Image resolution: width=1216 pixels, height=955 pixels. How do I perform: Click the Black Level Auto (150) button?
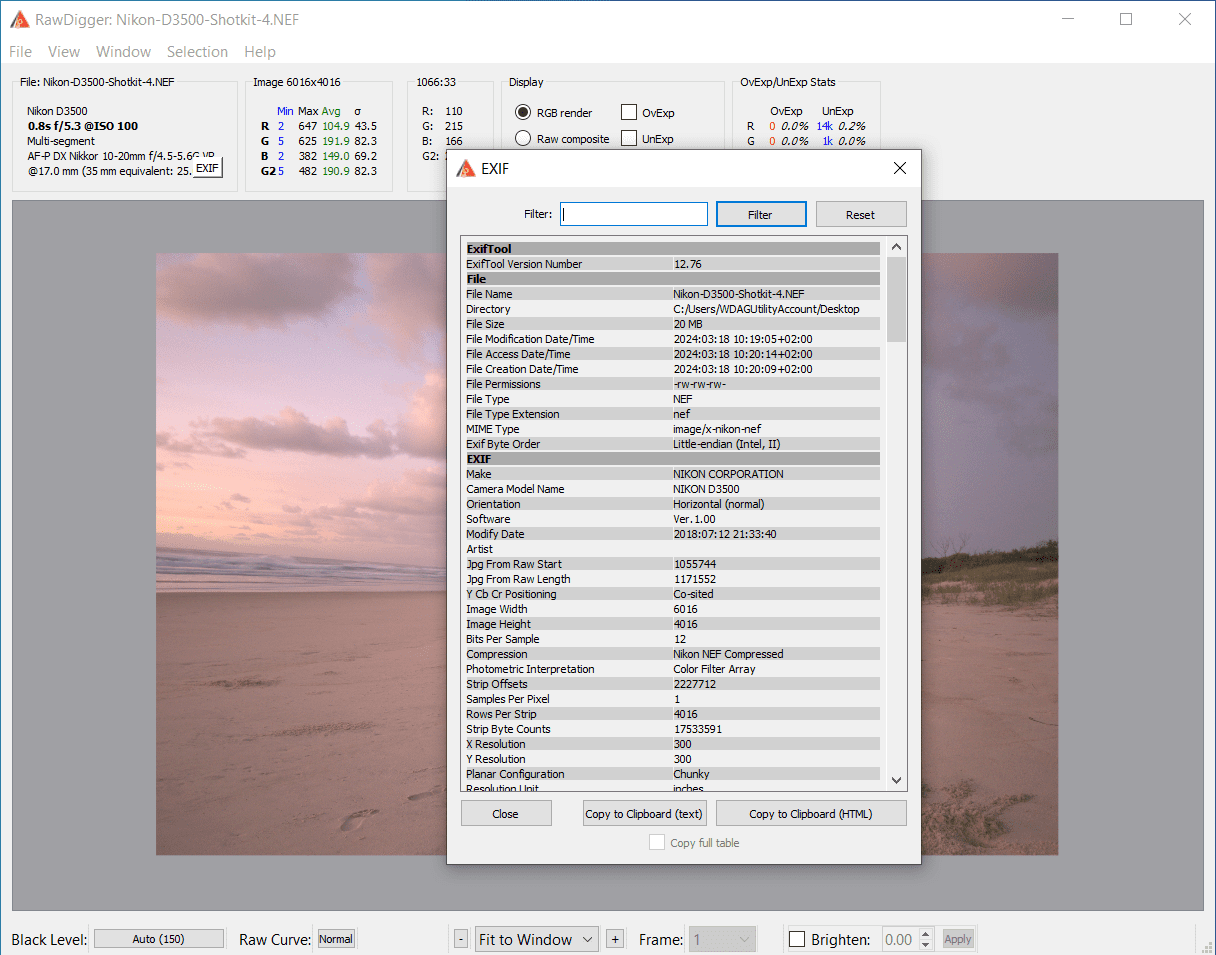[x=159, y=939]
